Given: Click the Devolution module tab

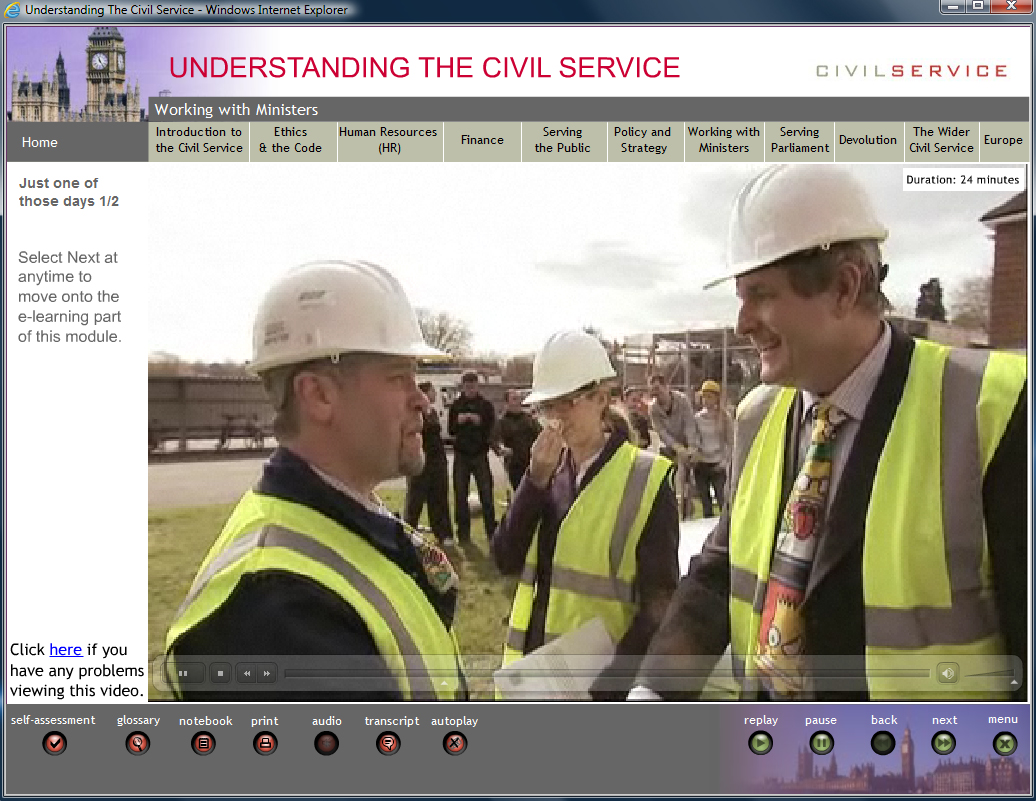Looking at the screenshot, I should [x=867, y=140].
